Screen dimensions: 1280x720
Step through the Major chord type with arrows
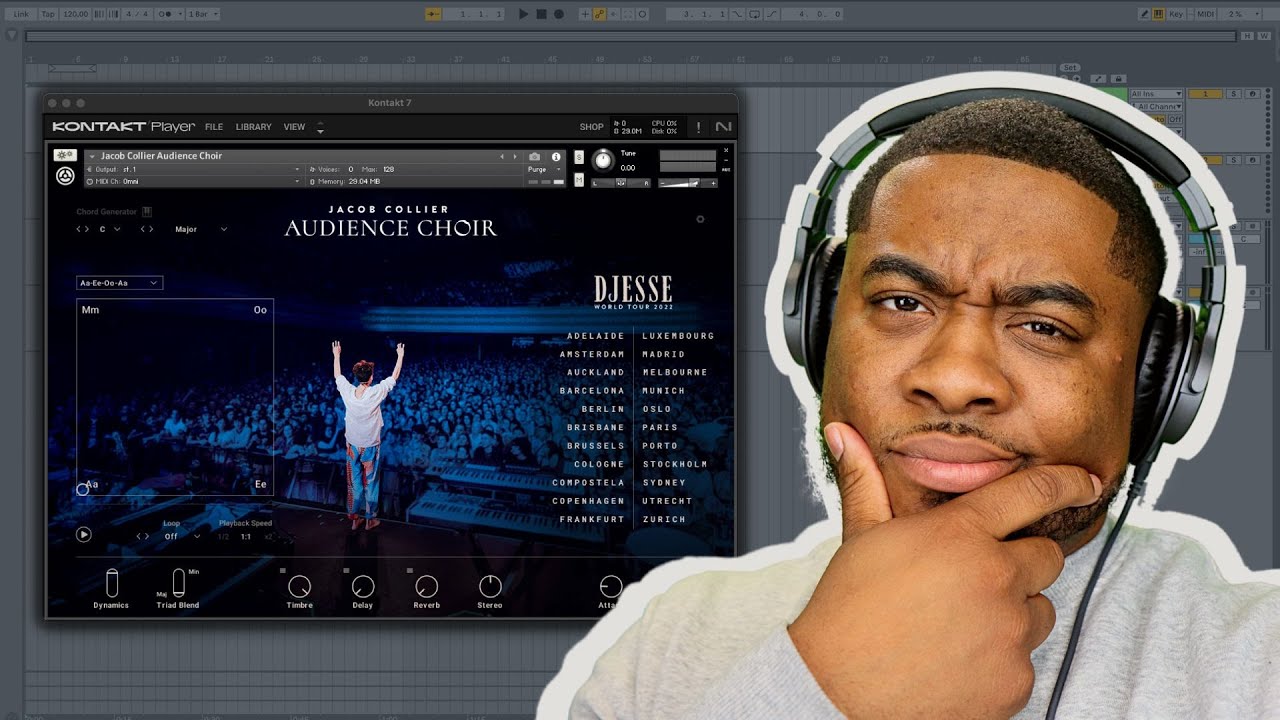point(147,229)
